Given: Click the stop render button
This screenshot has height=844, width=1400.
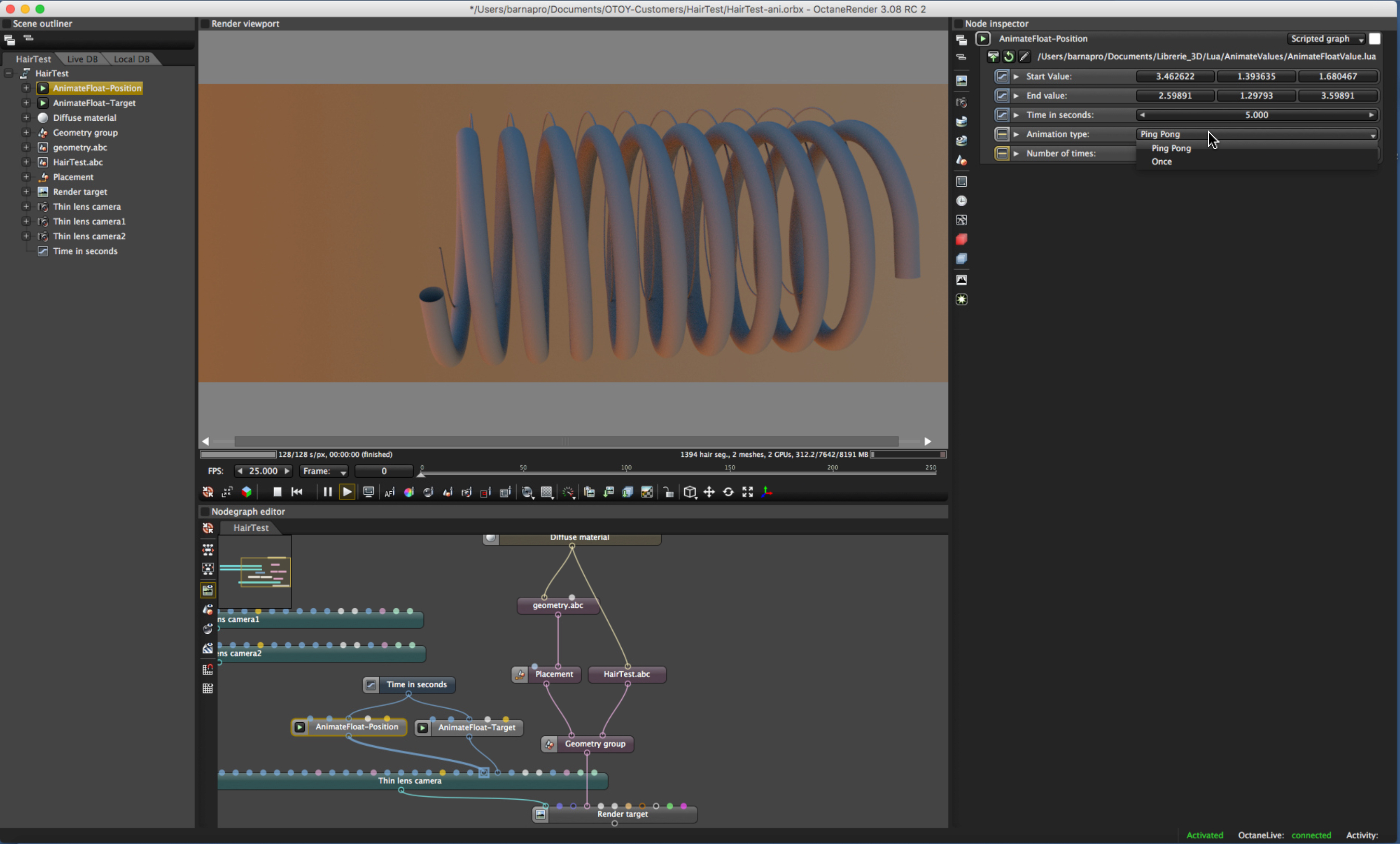Looking at the screenshot, I should tap(277, 492).
